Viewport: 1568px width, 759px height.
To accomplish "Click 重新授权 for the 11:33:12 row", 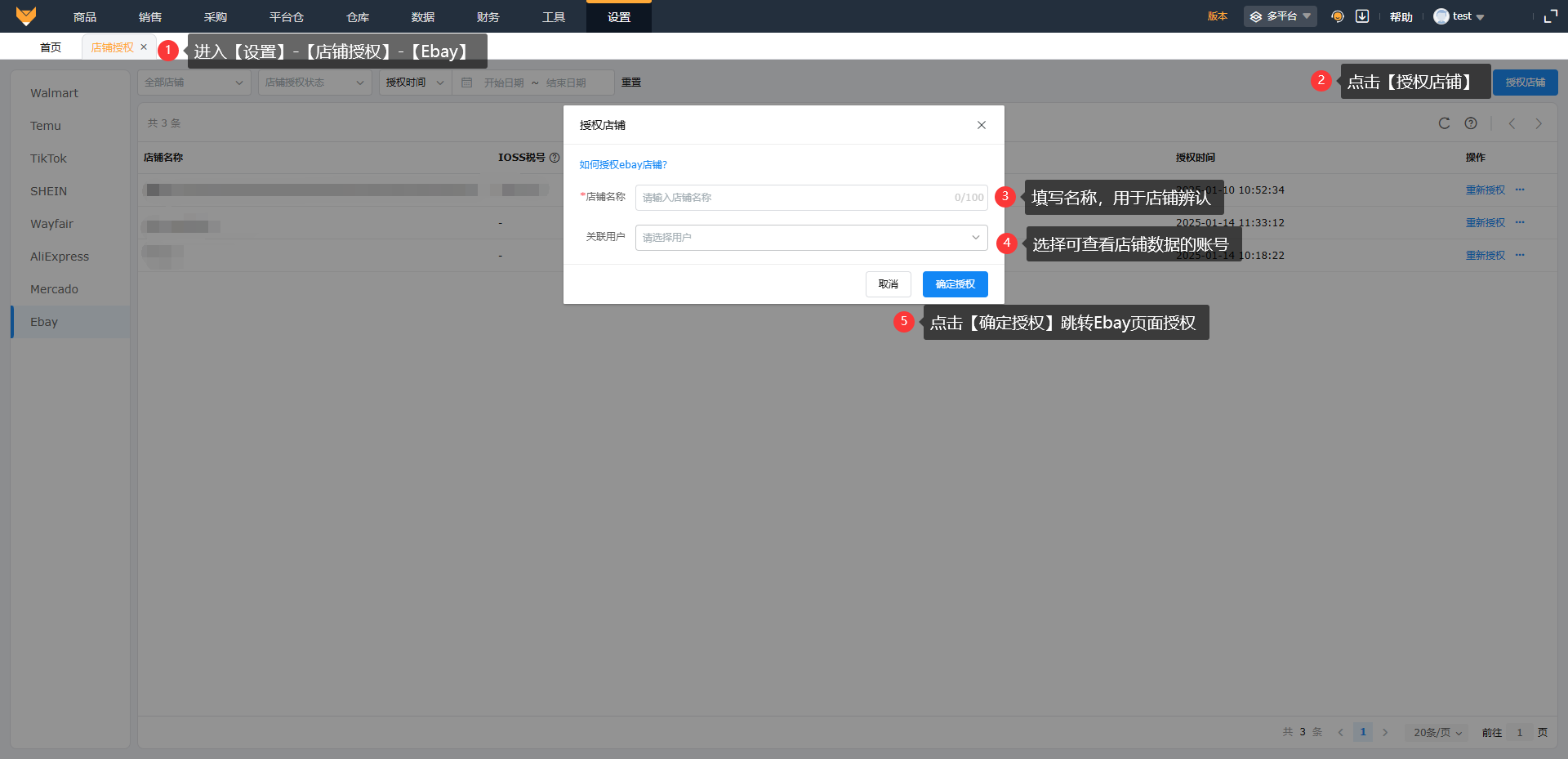I will [1486, 223].
